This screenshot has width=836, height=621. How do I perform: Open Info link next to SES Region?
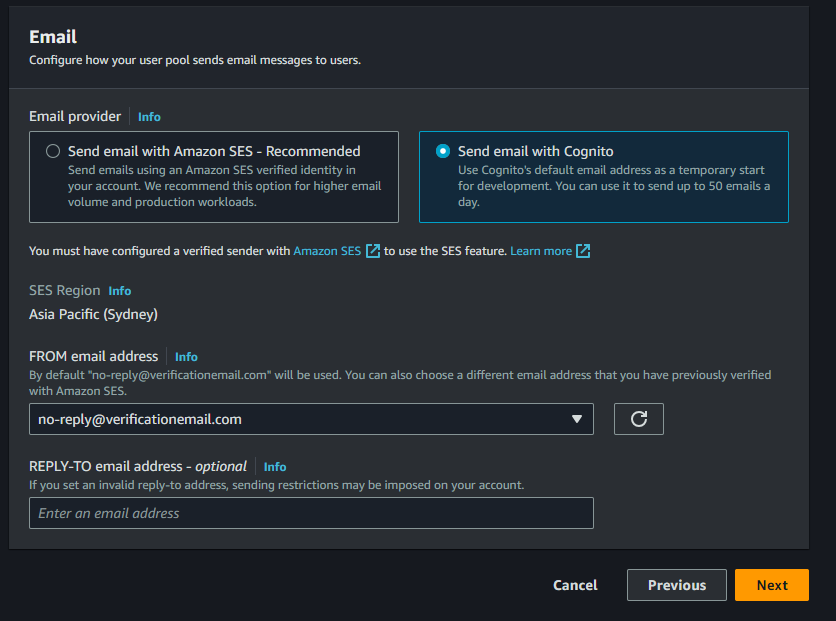pyautogui.click(x=119, y=291)
